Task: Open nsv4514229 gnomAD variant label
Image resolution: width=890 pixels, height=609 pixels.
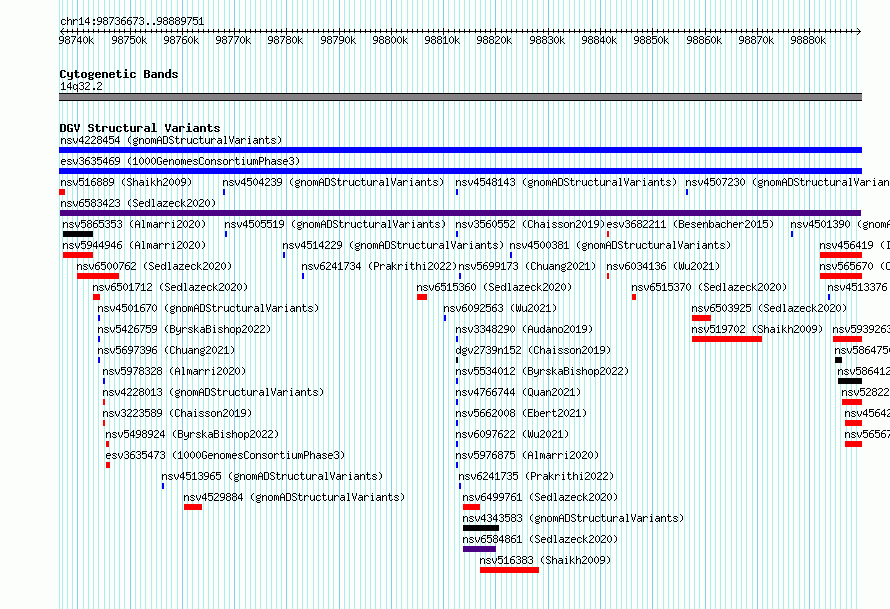Action: coord(393,245)
